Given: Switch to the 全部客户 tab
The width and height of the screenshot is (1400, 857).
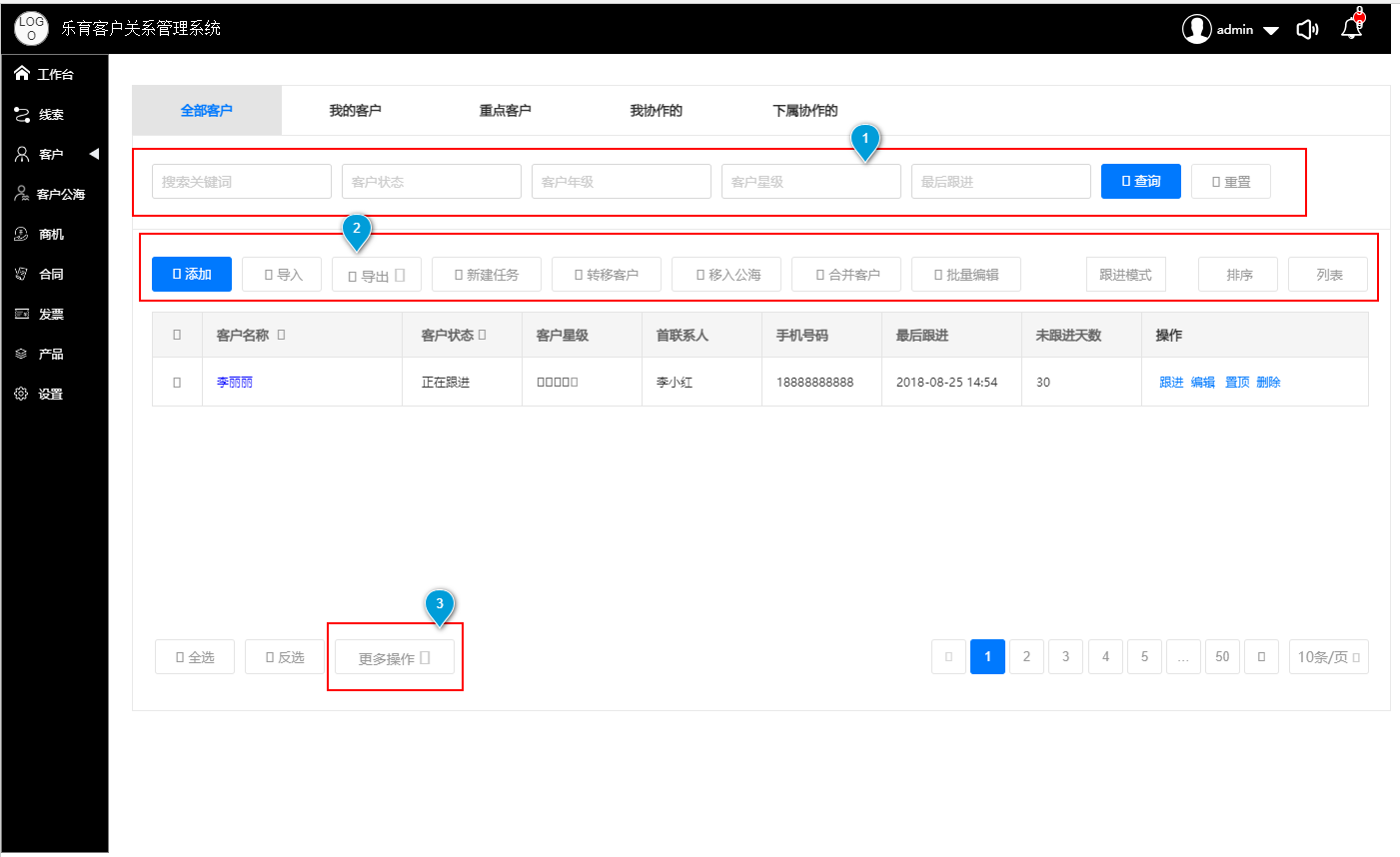Looking at the screenshot, I should point(207,110).
